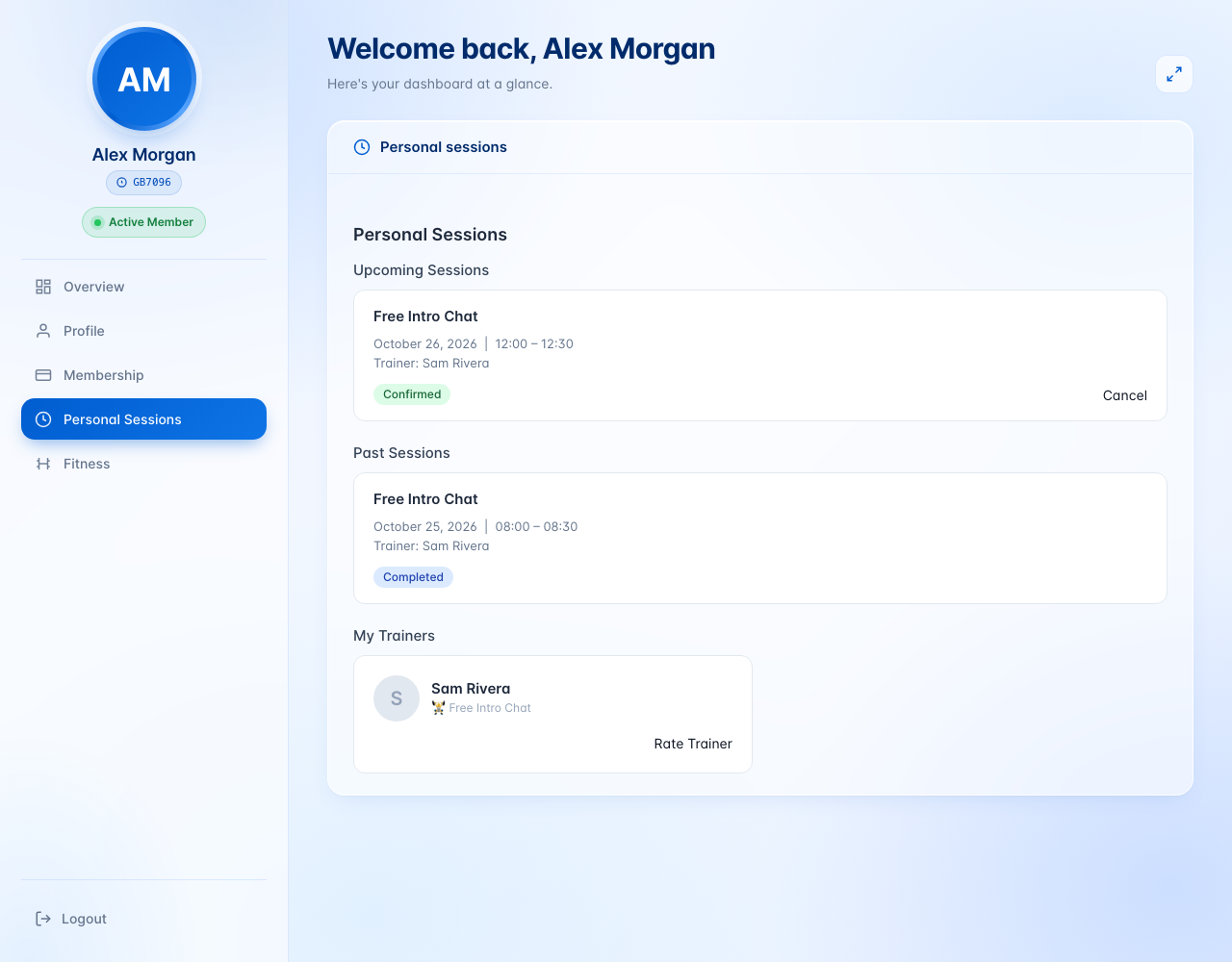Navigate to Fitness
Viewport: 1232px width, 962px height.
pos(143,464)
